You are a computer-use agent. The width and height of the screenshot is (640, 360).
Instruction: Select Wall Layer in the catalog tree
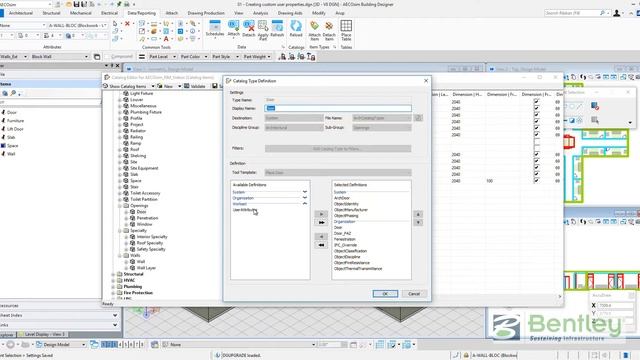point(146,268)
